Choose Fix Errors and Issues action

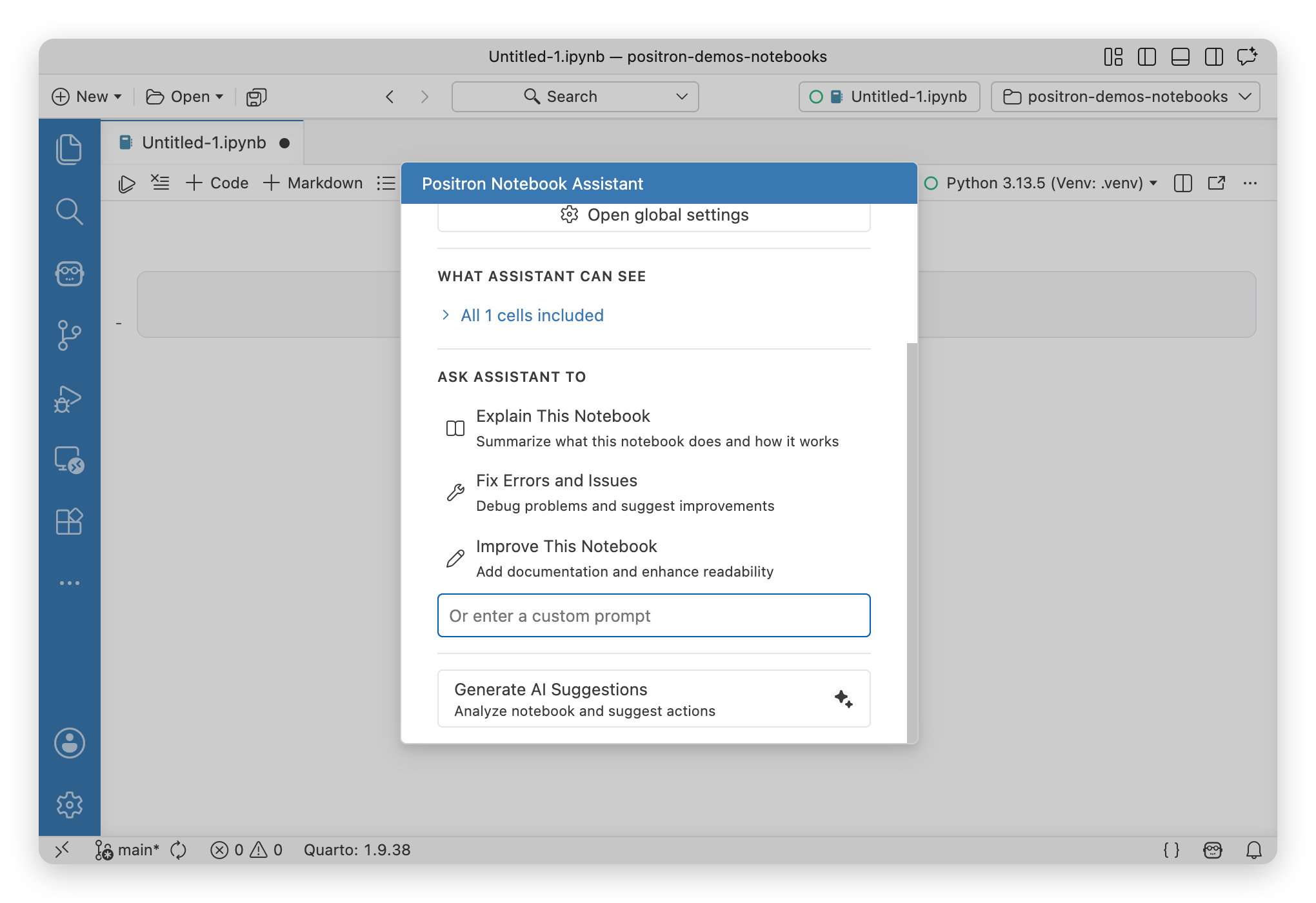654,493
